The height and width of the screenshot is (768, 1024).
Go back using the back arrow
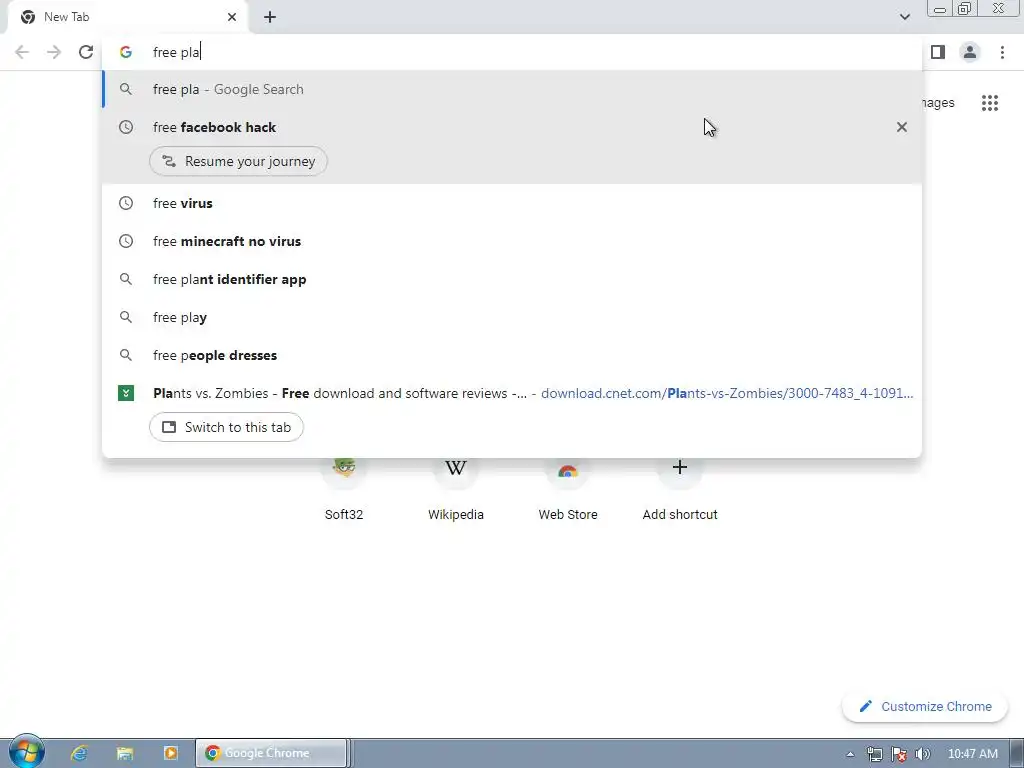tap(22, 52)
